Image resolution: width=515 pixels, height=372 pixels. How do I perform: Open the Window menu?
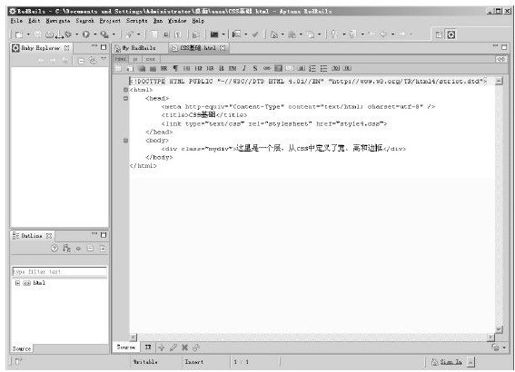[177, 21]
